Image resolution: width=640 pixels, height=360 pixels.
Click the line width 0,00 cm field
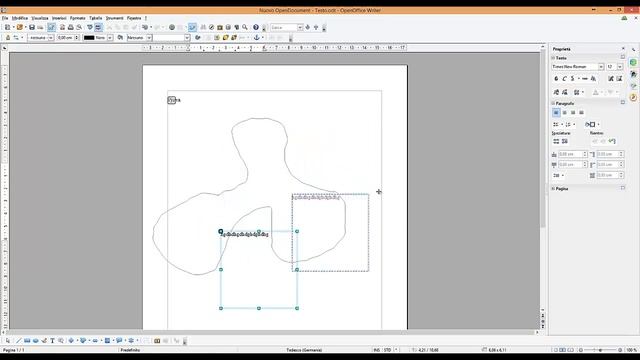coord(67,38)
